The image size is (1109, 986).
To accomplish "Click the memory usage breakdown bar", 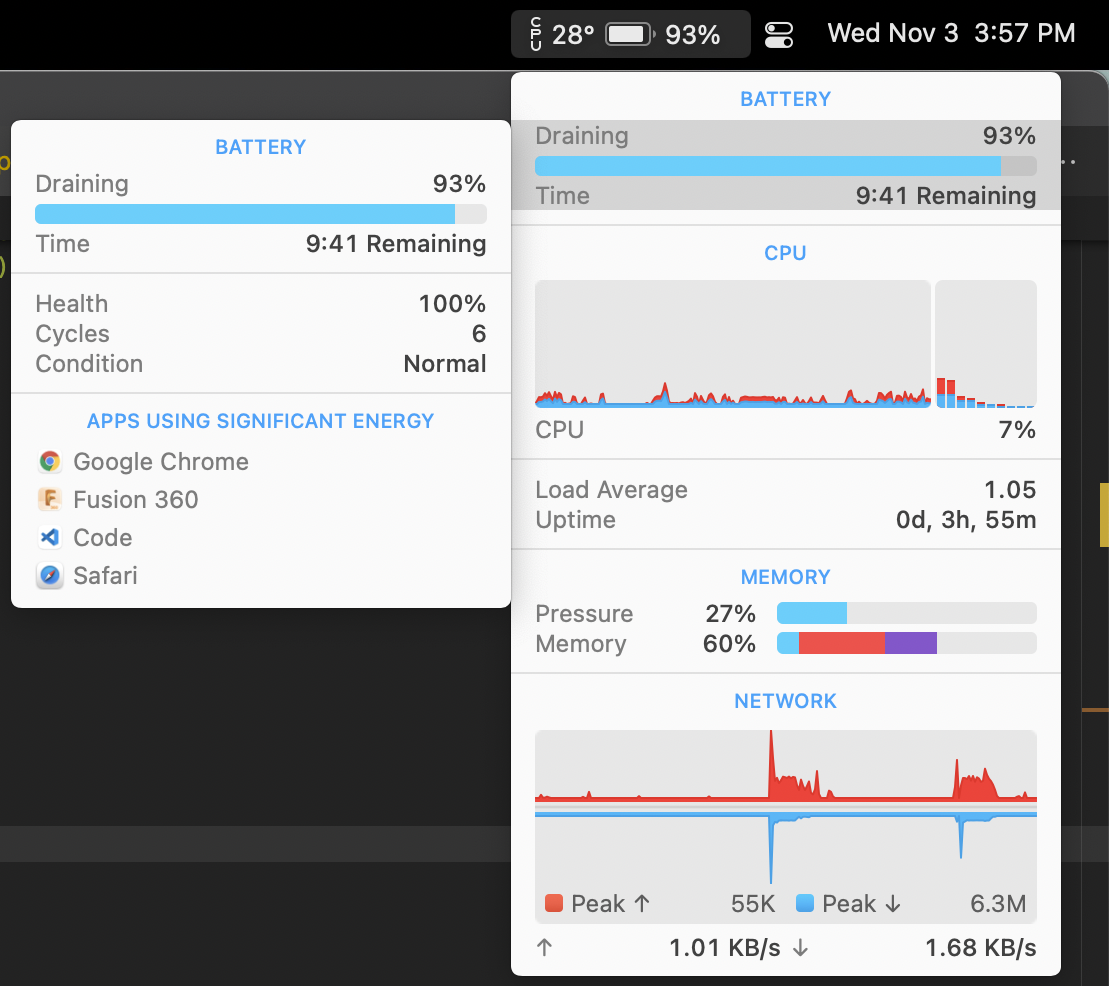I will tap(906, 643).
